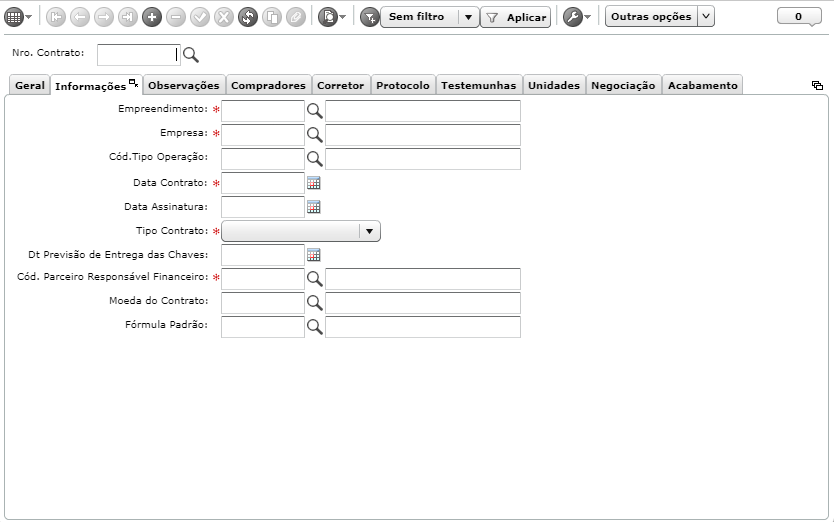Click the Sem filtro button

click(419, 17)
